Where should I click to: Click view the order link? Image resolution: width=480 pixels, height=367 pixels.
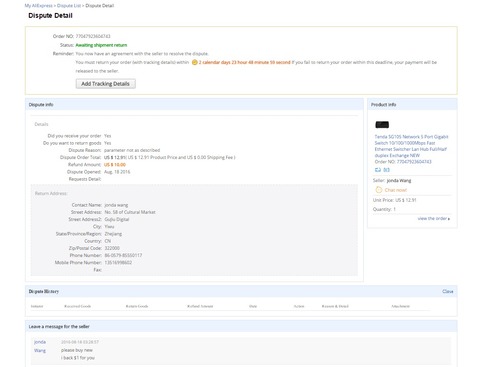(432, 218)
